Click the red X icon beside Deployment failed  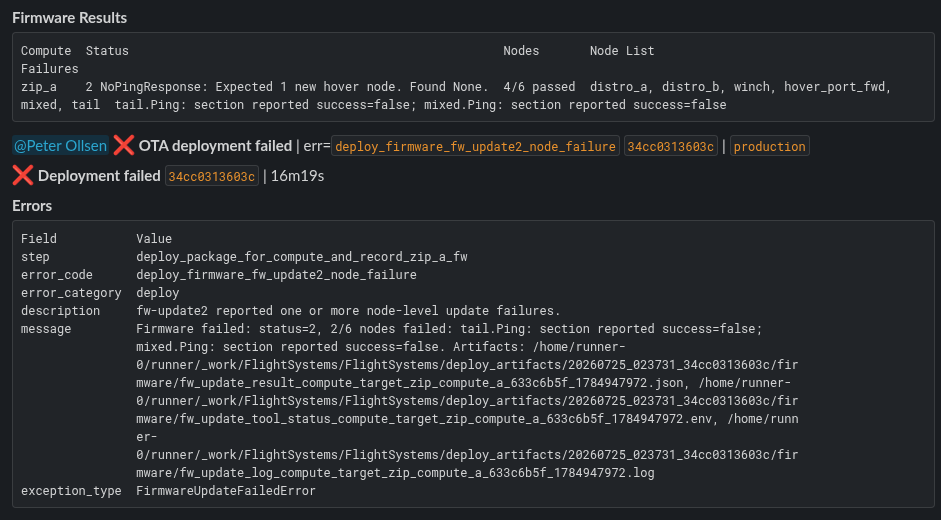coord(23,175)
